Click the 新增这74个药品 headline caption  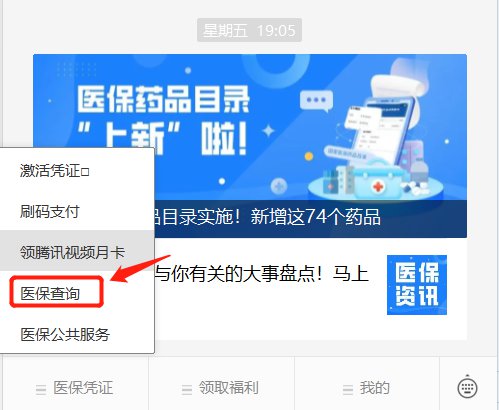click(315, 217)
